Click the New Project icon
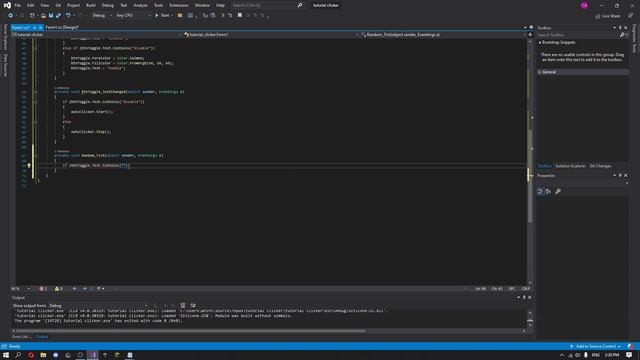This screenshot has height=360, width=640. tap(32, 16)
